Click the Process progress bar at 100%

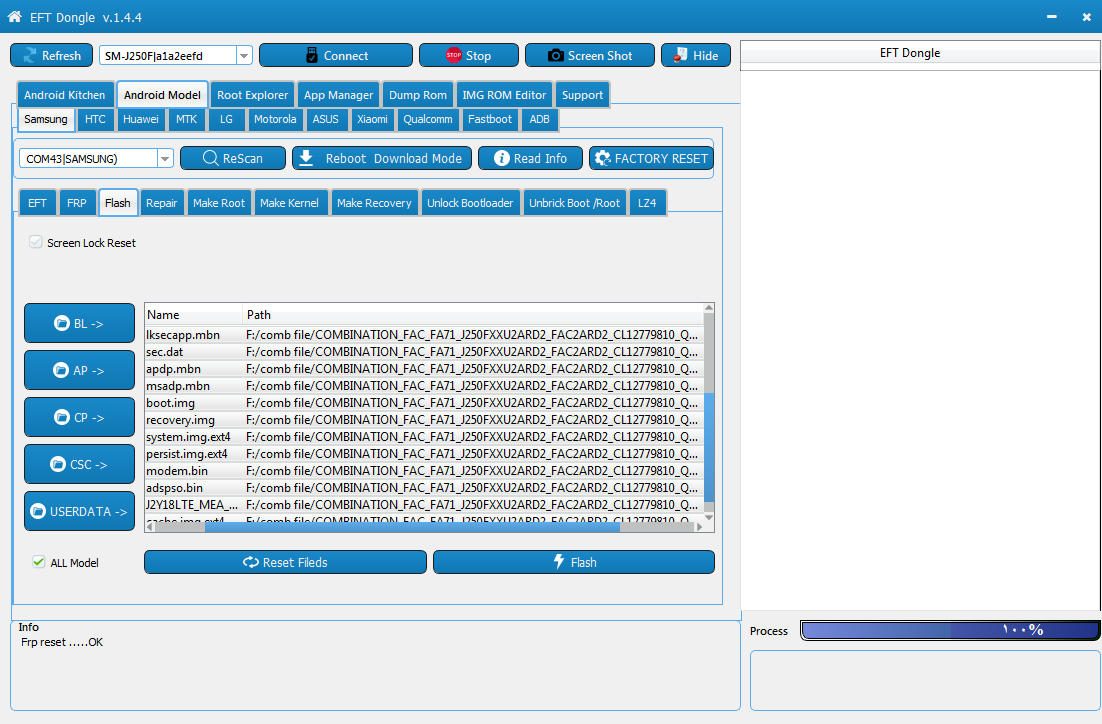tap(950, 630)
